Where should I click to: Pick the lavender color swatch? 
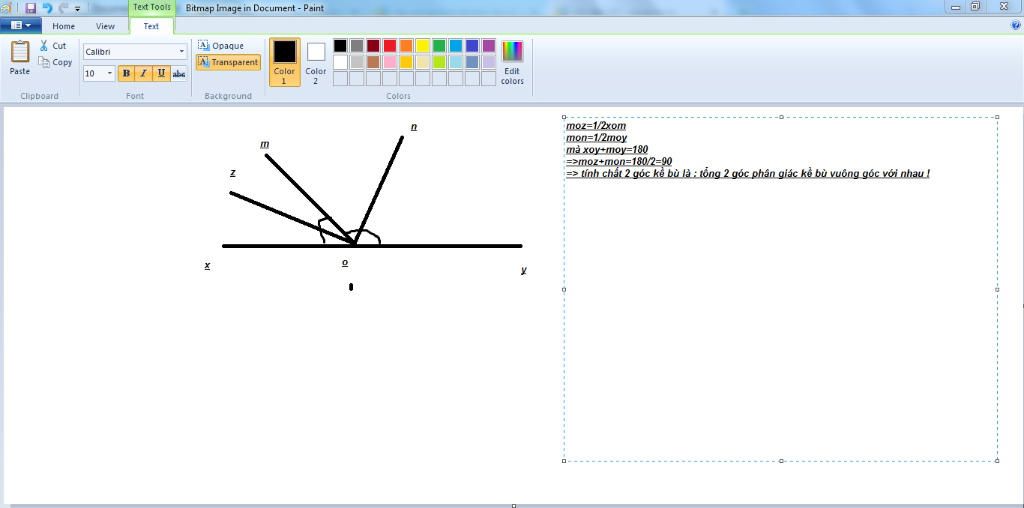[x=488, y=62]
